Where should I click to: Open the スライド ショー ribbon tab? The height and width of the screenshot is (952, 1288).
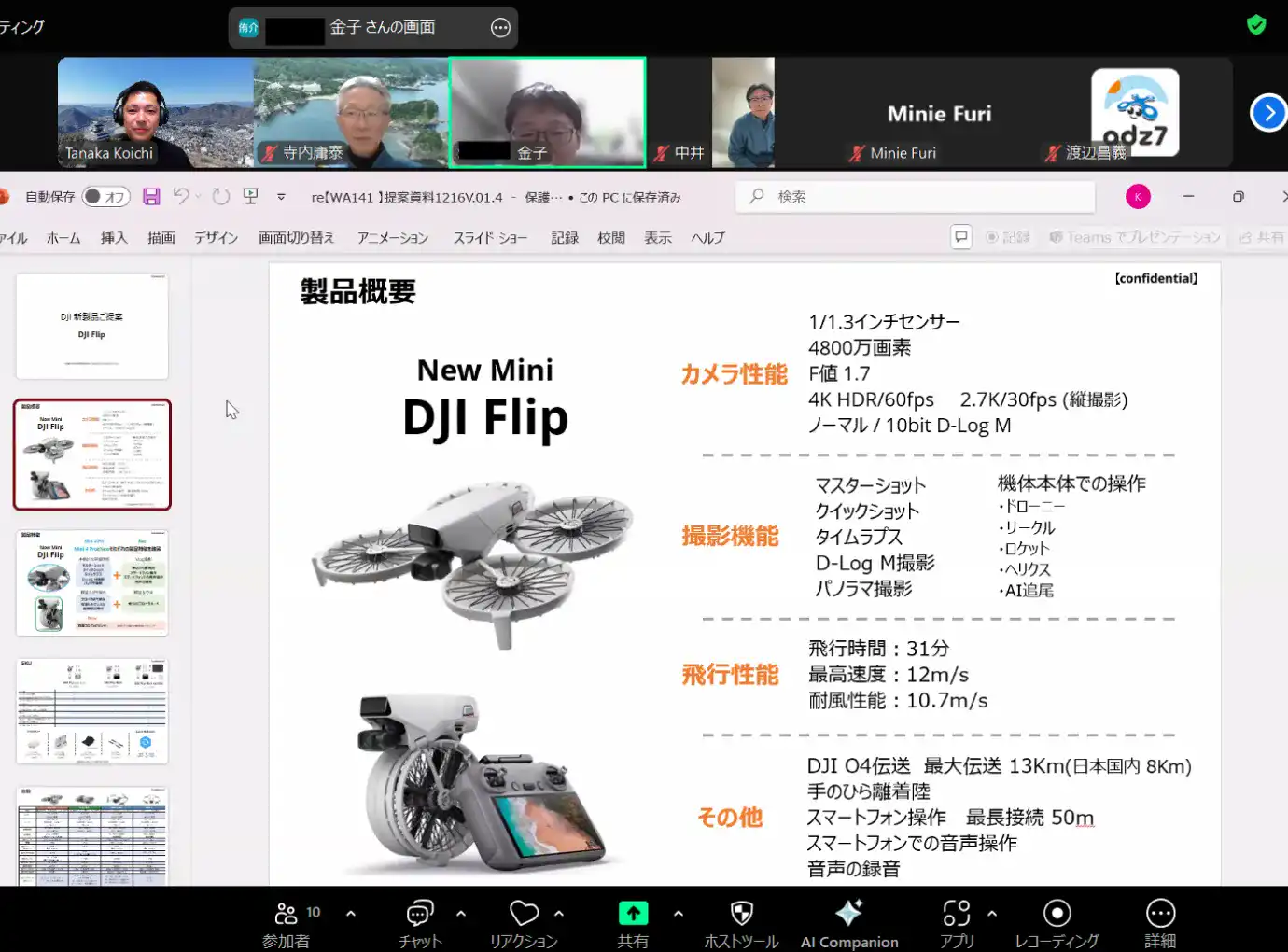pos(490,238)
